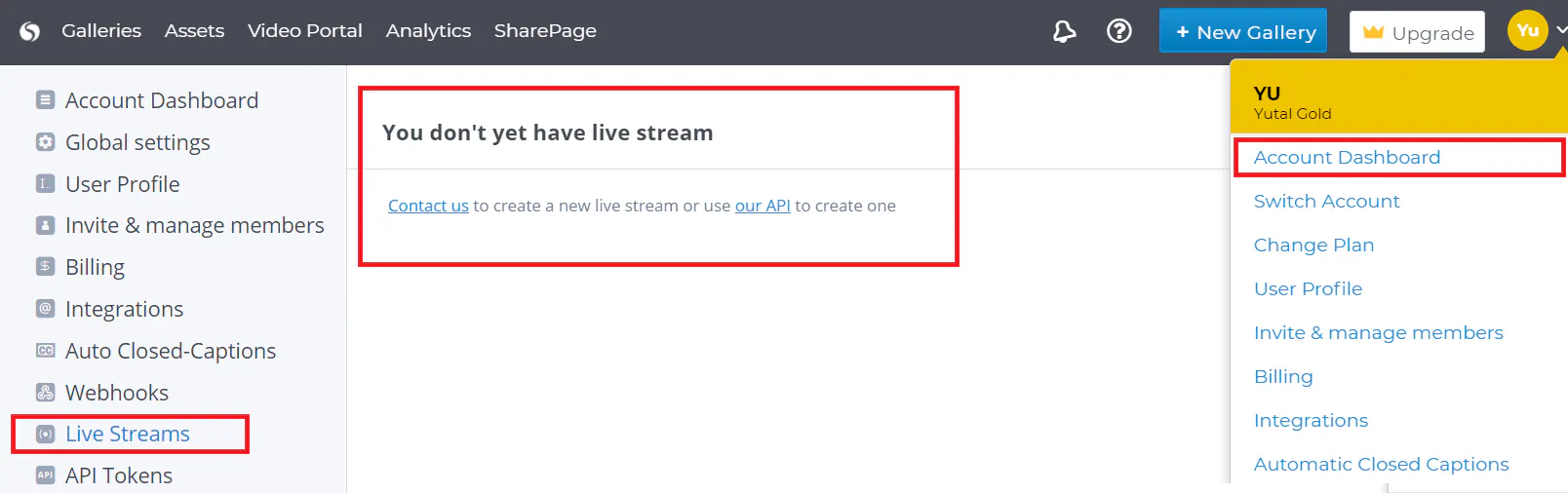Click the Live Streams sidebar icon
This screenshot has height=493, width=1568.
pos(45,434)
